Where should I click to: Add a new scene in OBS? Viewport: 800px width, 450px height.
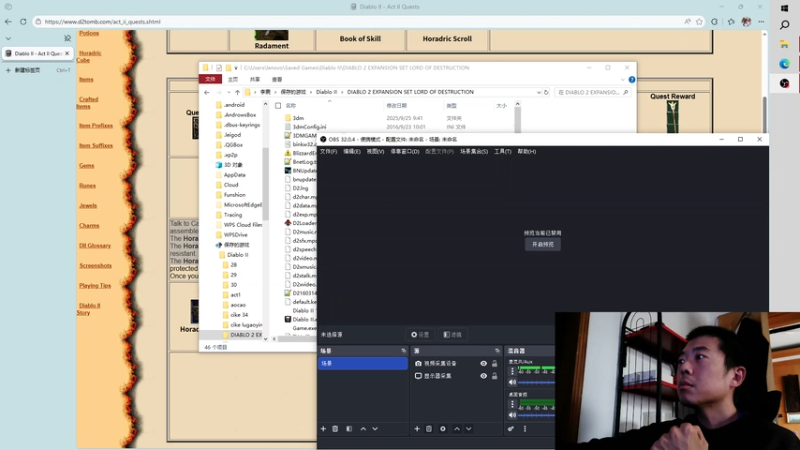[x=323, y=429]
